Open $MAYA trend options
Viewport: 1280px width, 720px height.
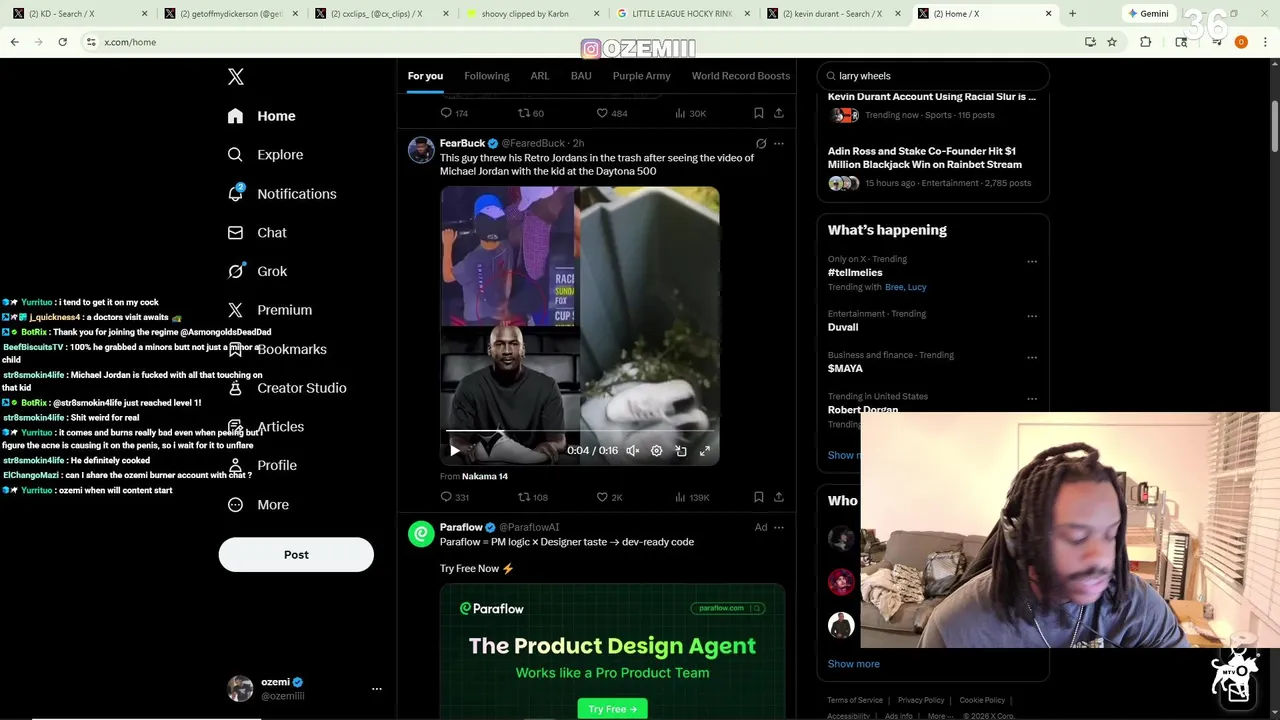1032,358
